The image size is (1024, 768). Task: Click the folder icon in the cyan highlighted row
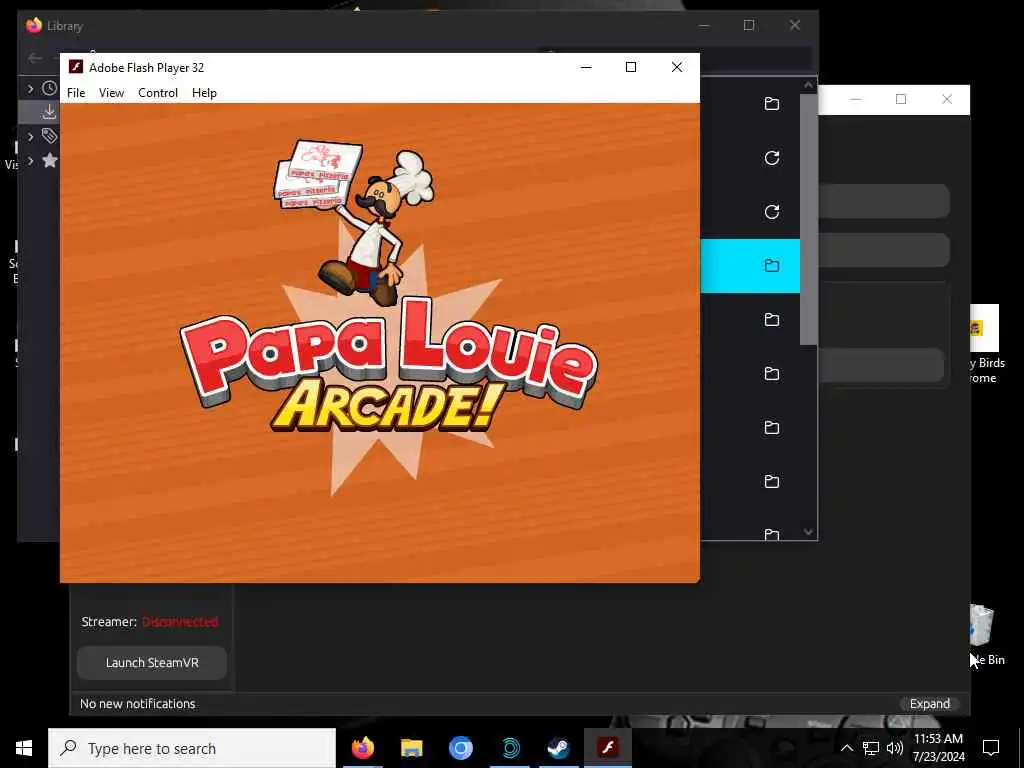point(772,266)
